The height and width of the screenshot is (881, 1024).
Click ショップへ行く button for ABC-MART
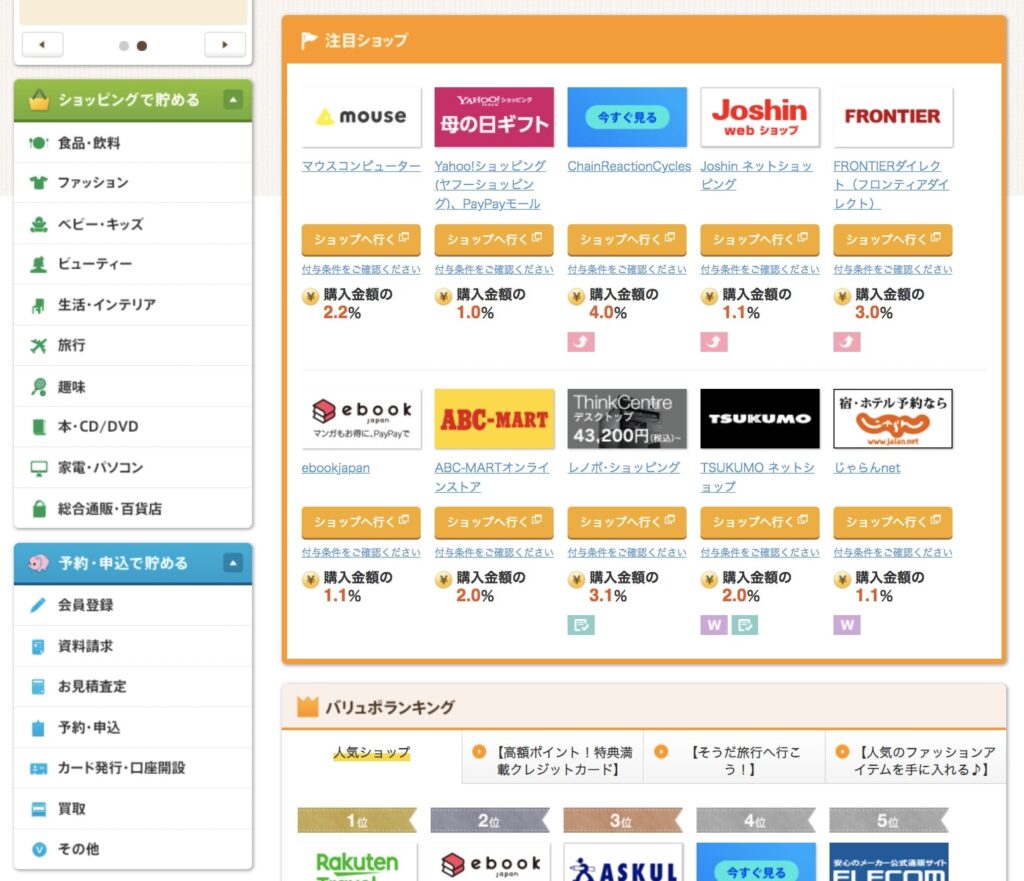point(494,522)
